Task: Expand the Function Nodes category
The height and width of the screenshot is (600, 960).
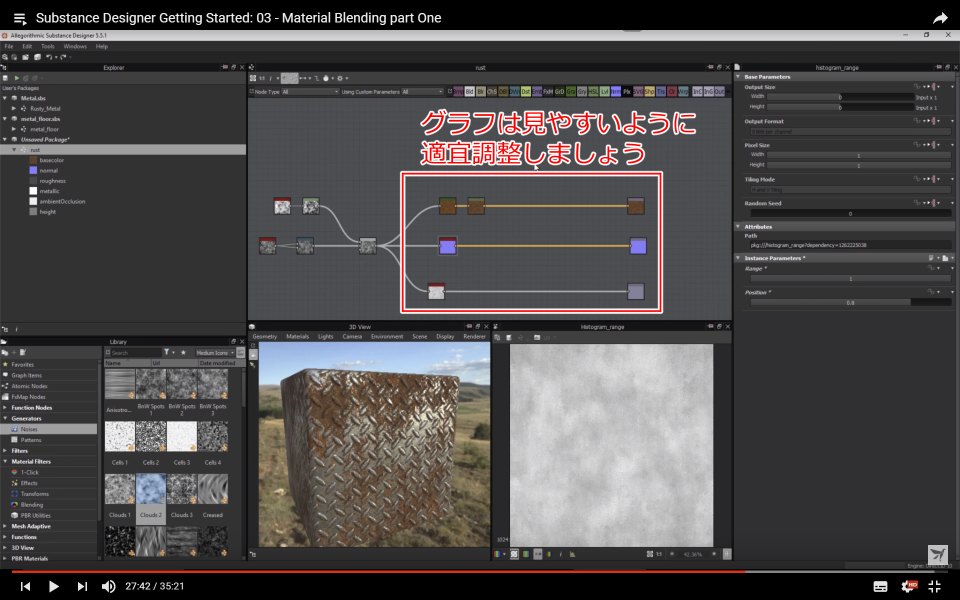Action: click(x=5, y=408)
